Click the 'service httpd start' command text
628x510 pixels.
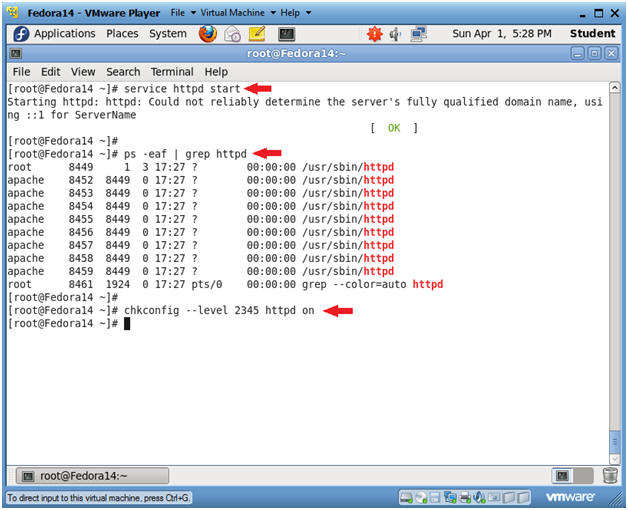(182, 89)
